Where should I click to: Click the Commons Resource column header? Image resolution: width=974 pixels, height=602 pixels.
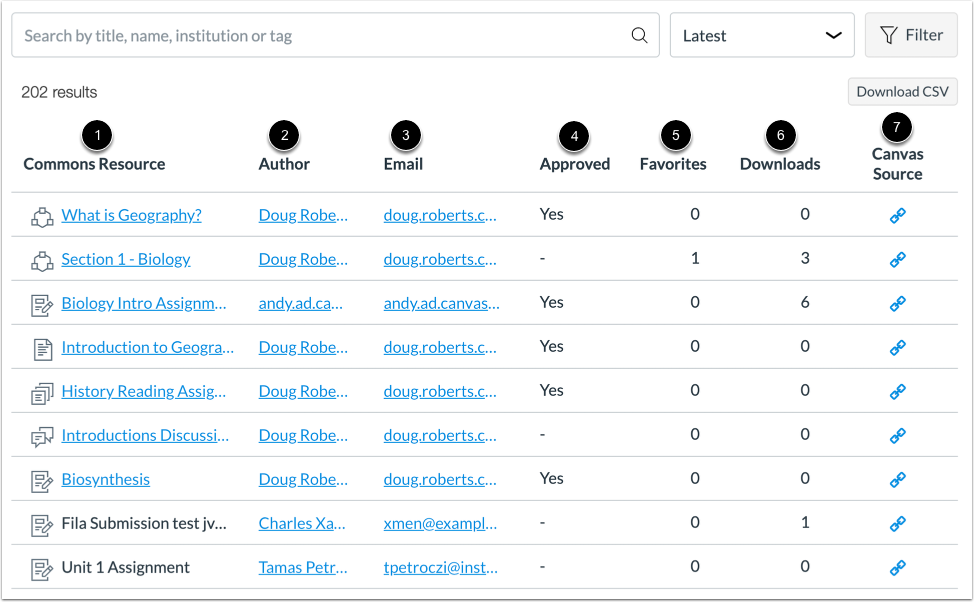pos(94,163)
